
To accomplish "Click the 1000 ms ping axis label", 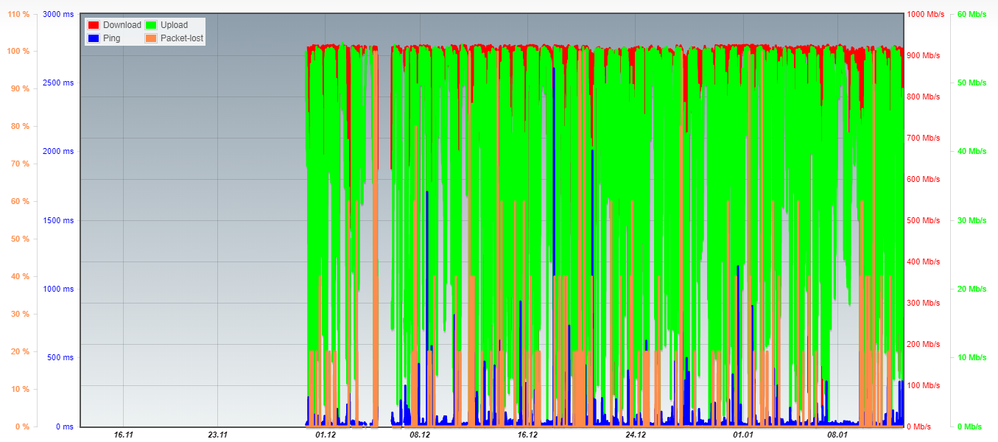I will coord(59,289).
